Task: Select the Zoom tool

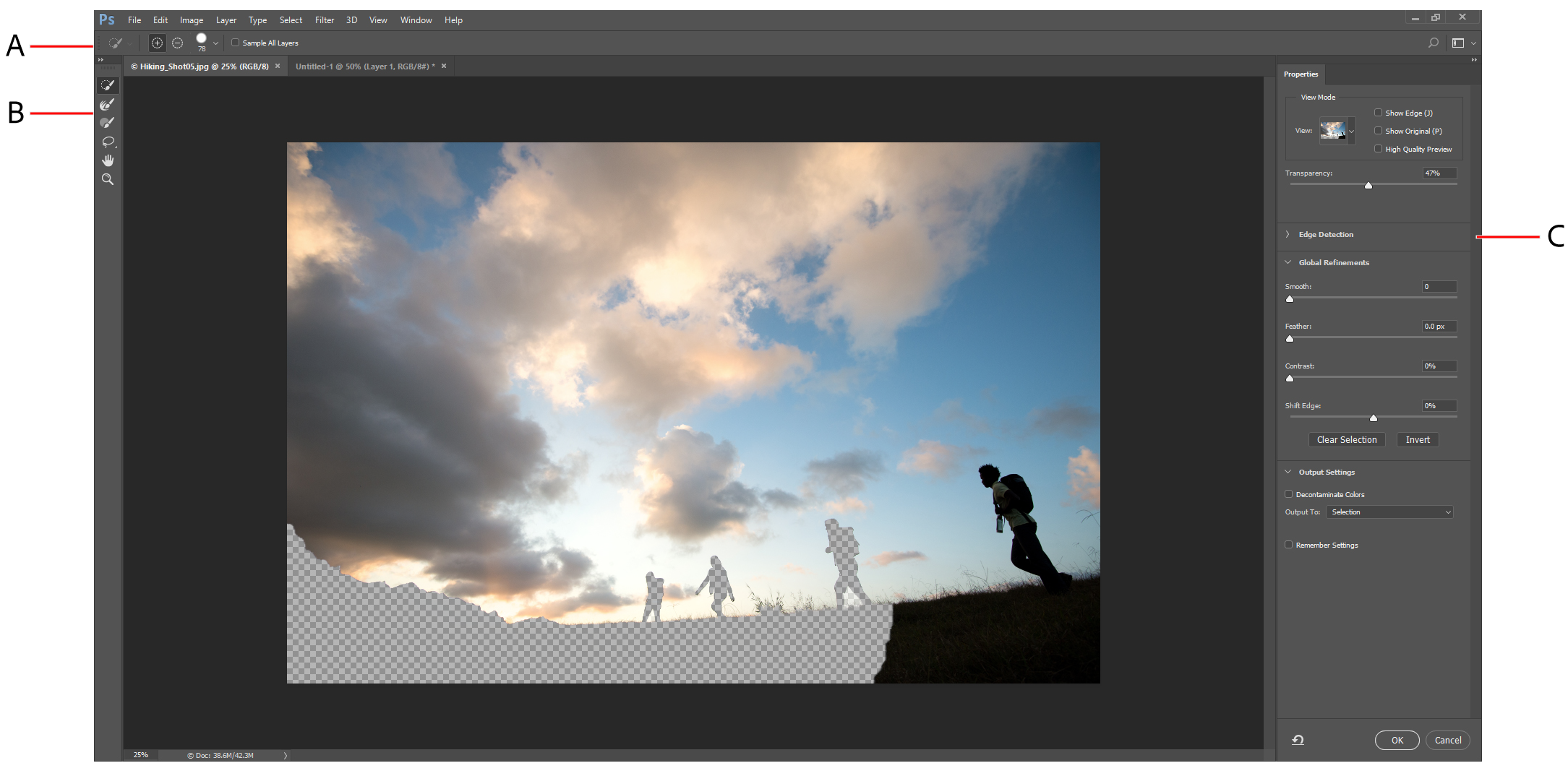Action: [108, 179]
